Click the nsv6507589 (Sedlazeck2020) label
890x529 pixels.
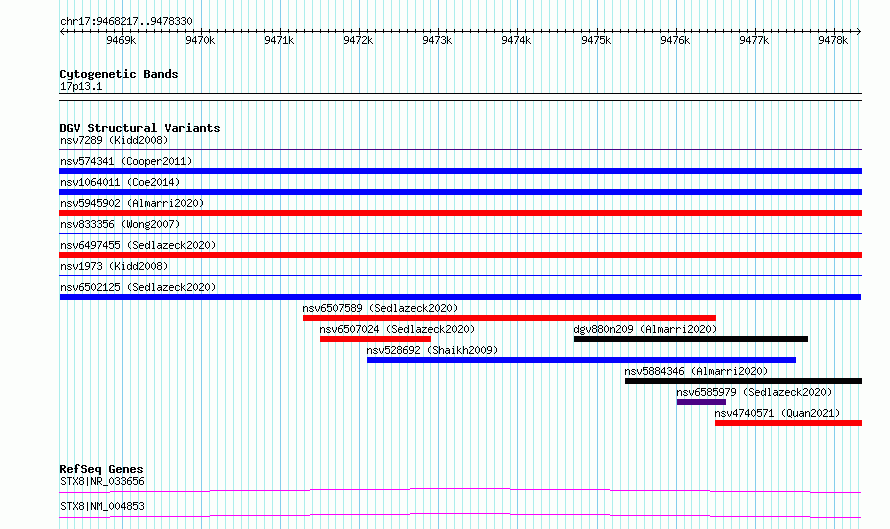pyautogui.click(x=380, y=308)
